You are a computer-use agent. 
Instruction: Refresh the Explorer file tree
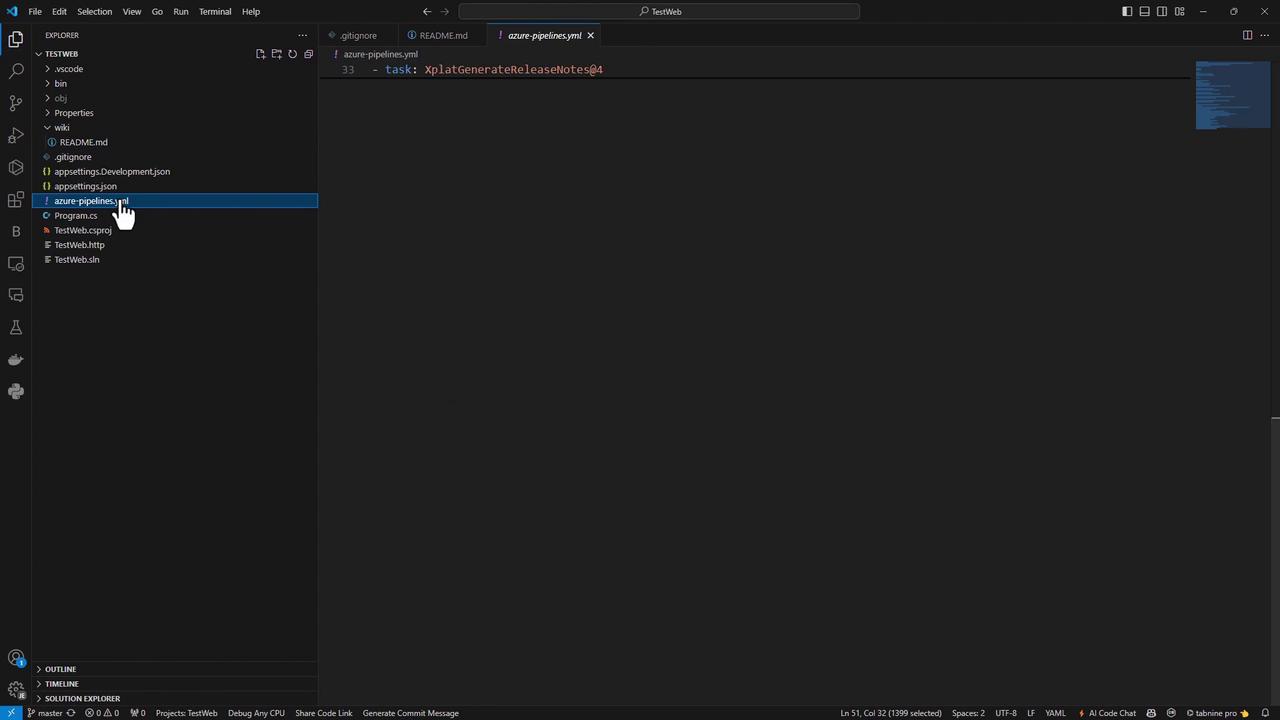(x=292, y=54)
